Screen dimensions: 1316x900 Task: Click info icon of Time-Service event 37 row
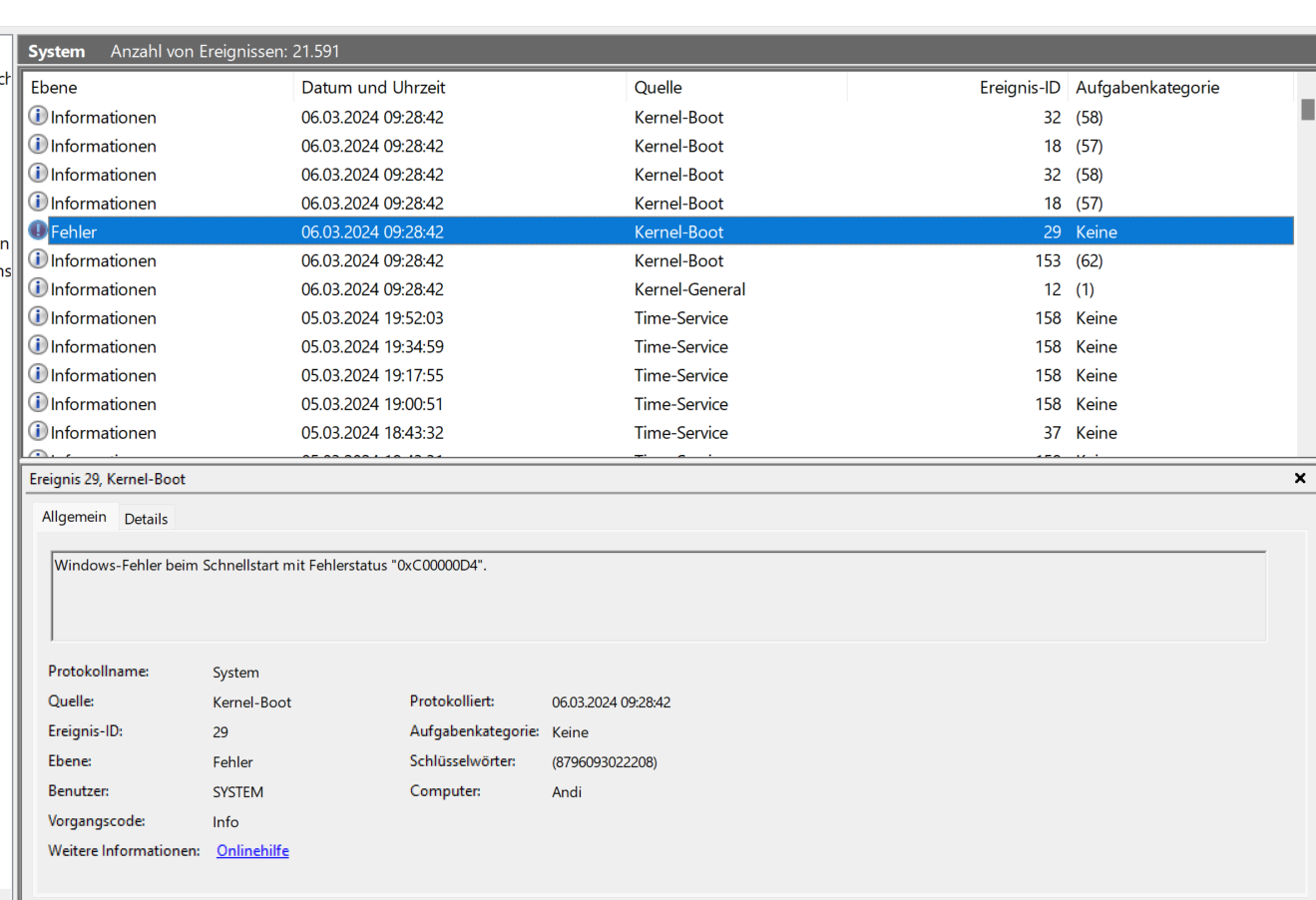[38, 432]
